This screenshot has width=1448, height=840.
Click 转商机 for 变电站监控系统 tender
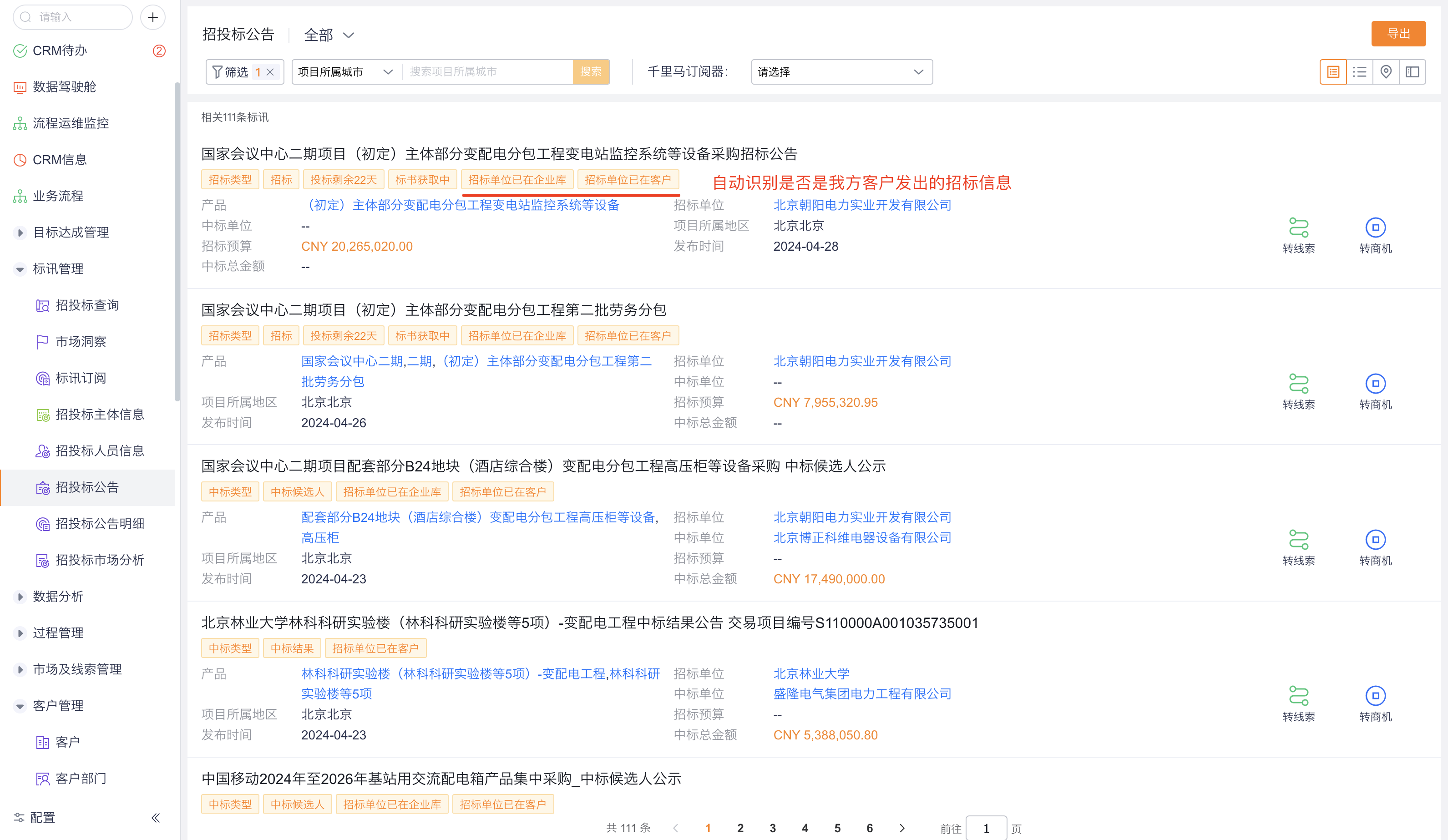tap(1376, 236)
